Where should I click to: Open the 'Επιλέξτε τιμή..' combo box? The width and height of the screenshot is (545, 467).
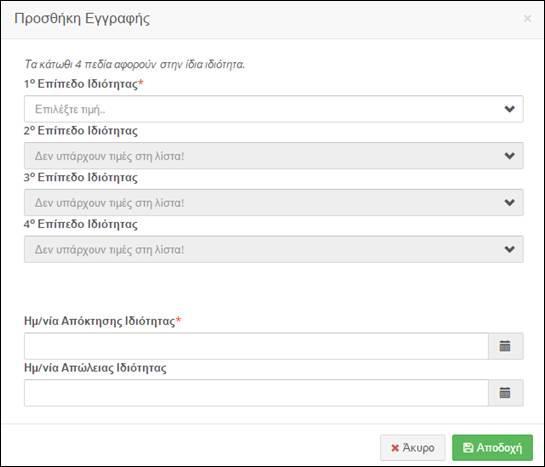(x=274, y=109)
